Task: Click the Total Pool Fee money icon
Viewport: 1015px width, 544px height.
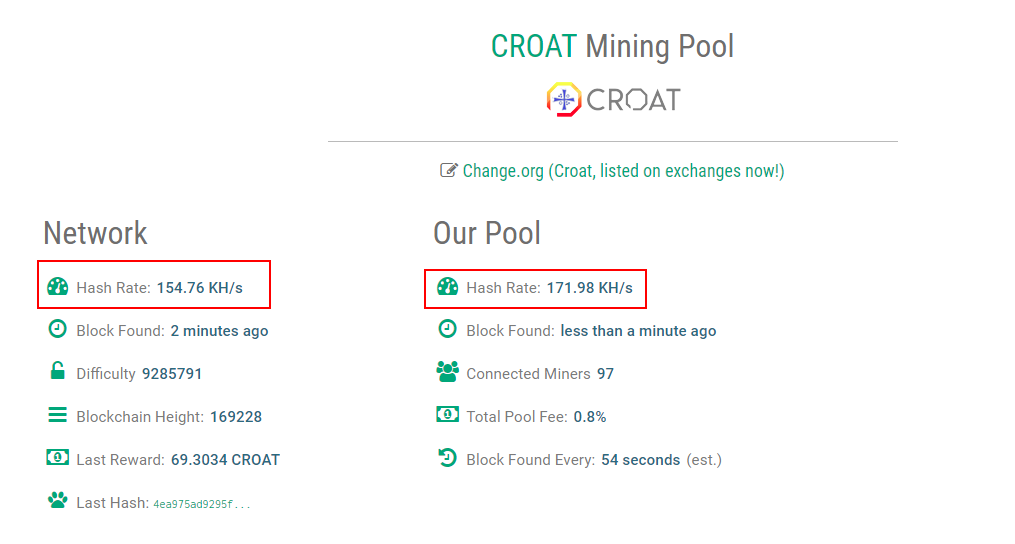Action: 447,414
